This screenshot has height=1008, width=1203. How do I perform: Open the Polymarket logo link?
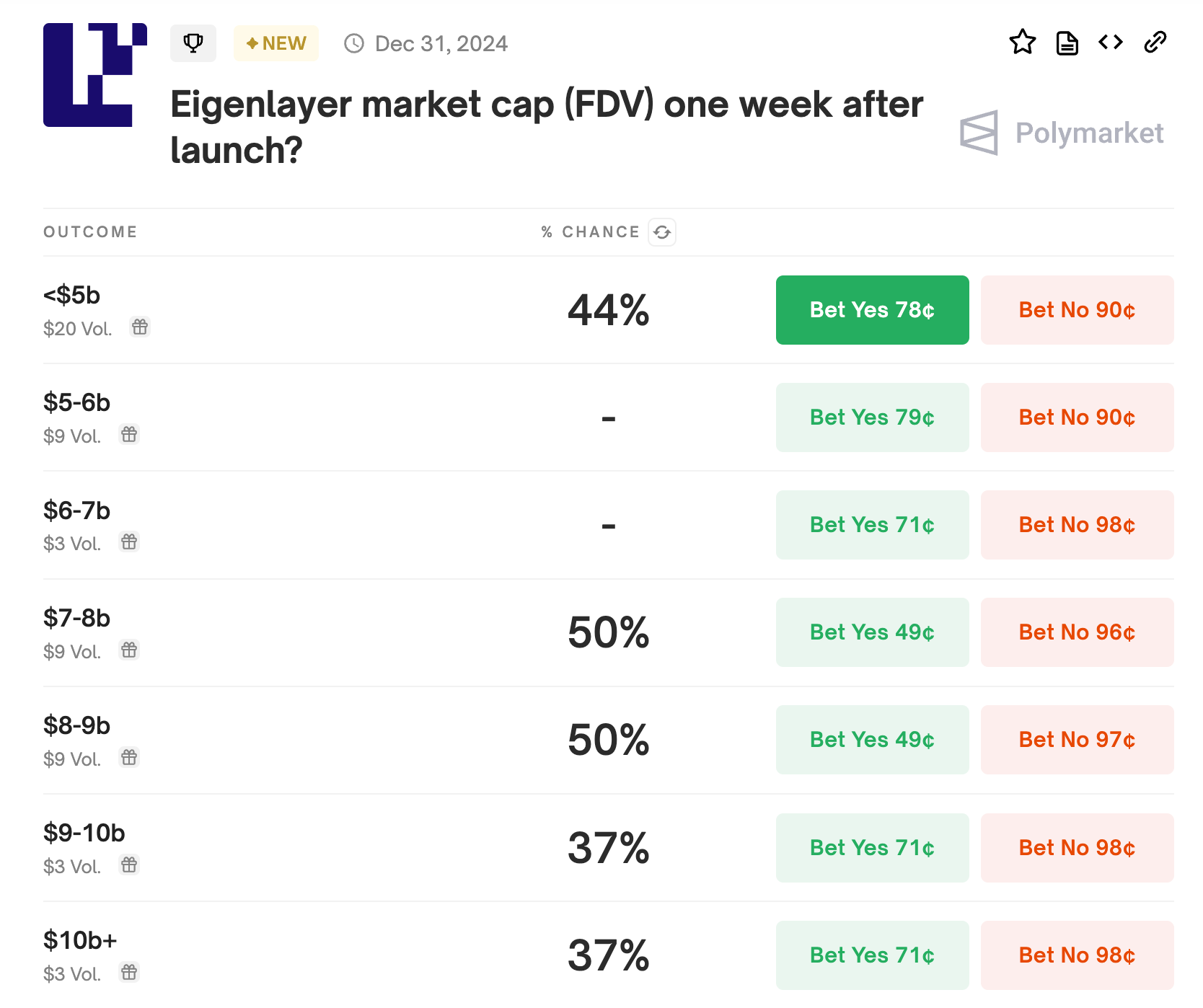point(1062,133)
